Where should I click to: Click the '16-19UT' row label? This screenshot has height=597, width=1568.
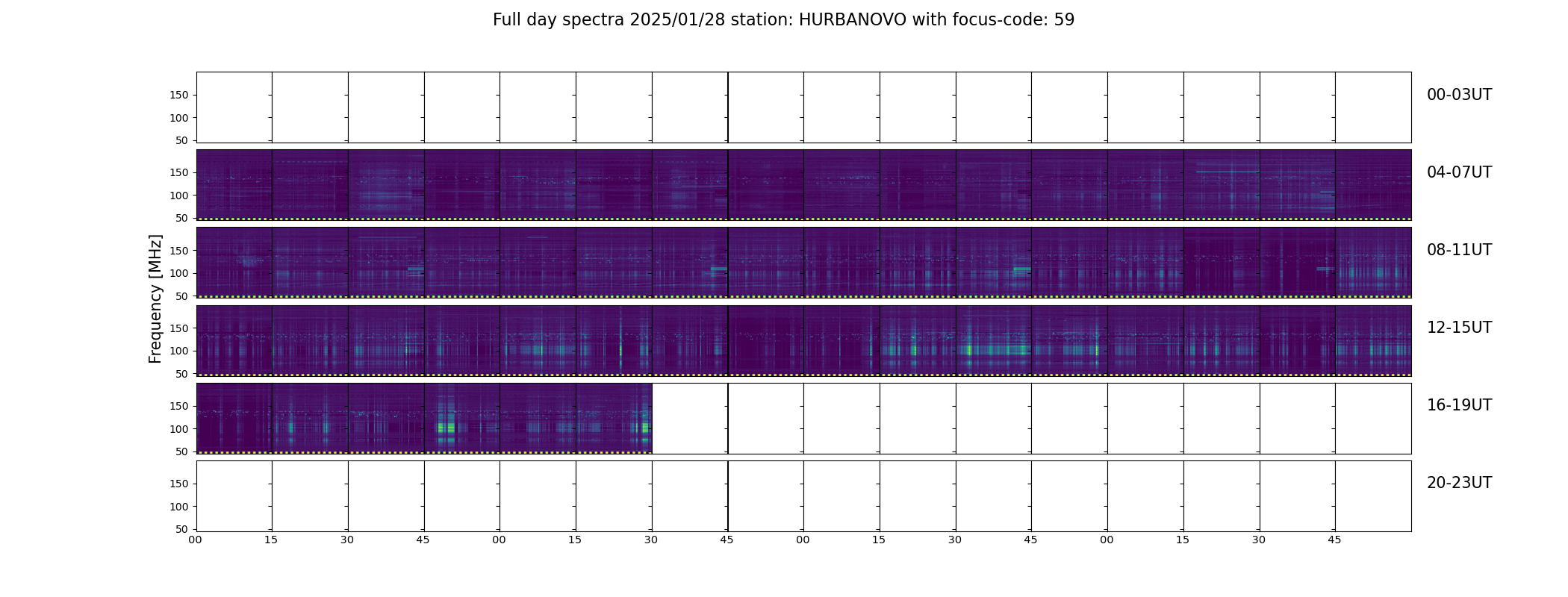point(1459,405)
